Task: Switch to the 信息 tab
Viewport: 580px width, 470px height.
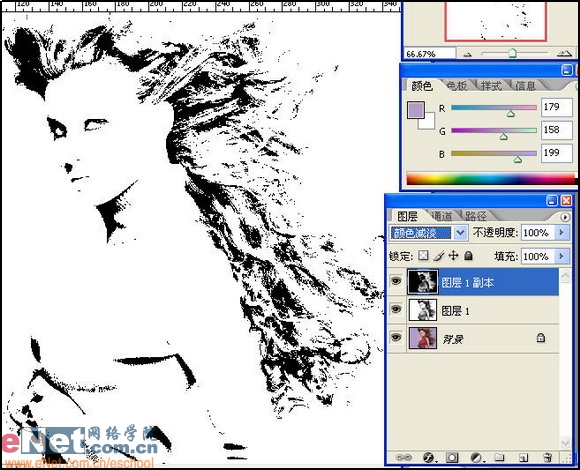Action: [525, 86]
